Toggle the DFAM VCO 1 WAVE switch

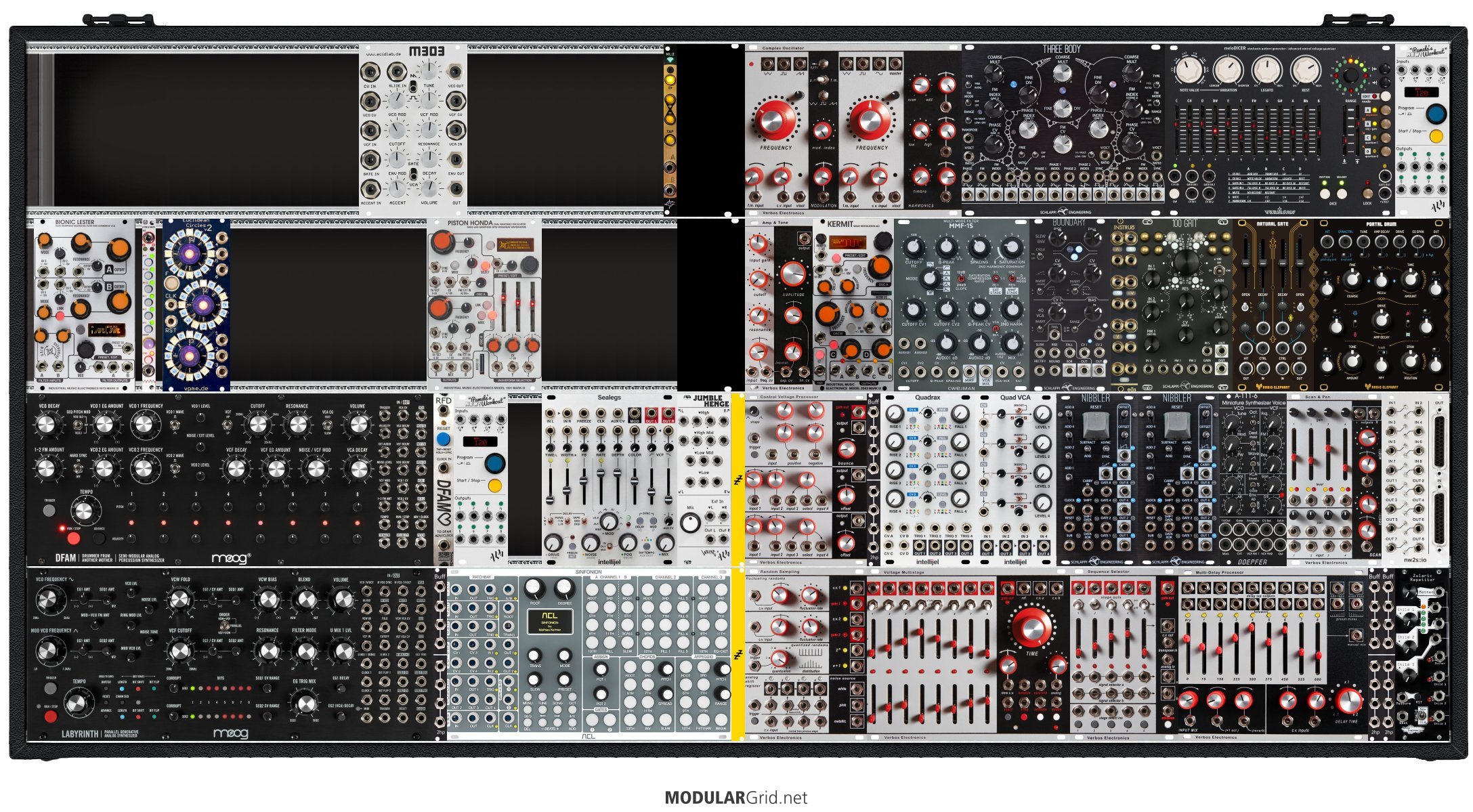175,424
